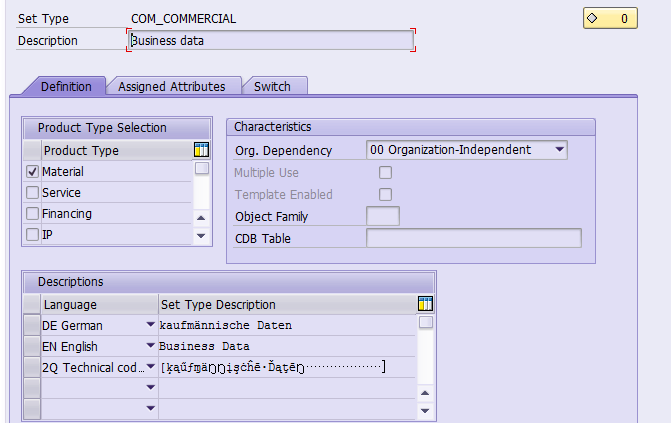Click the yellow status indicator showing 0
The image size is (671, 423).
point(610,18)
